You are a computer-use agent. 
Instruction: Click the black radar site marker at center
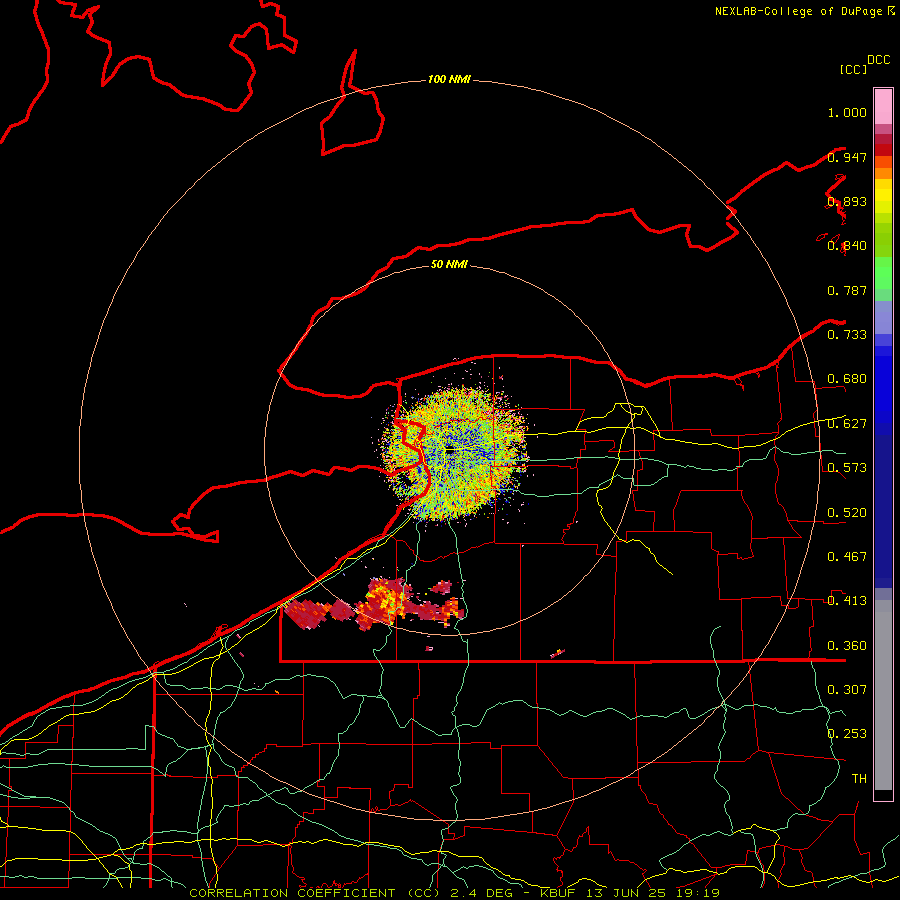click(x=450, y=451)
